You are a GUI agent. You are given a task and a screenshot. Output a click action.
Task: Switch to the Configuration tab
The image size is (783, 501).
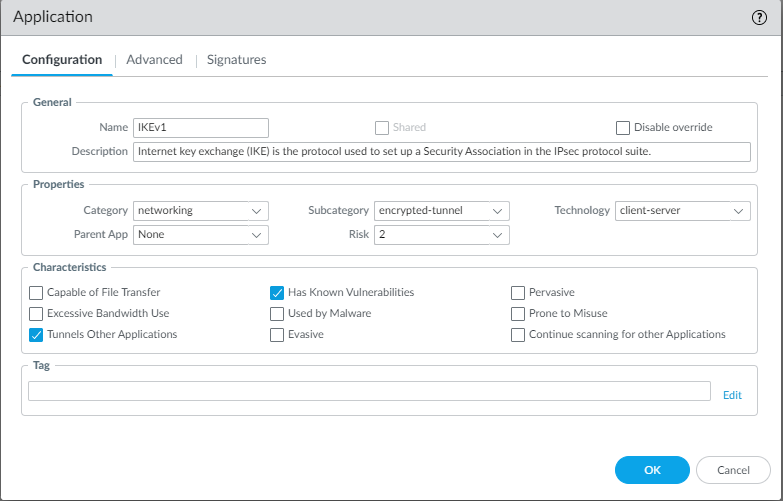62,59
